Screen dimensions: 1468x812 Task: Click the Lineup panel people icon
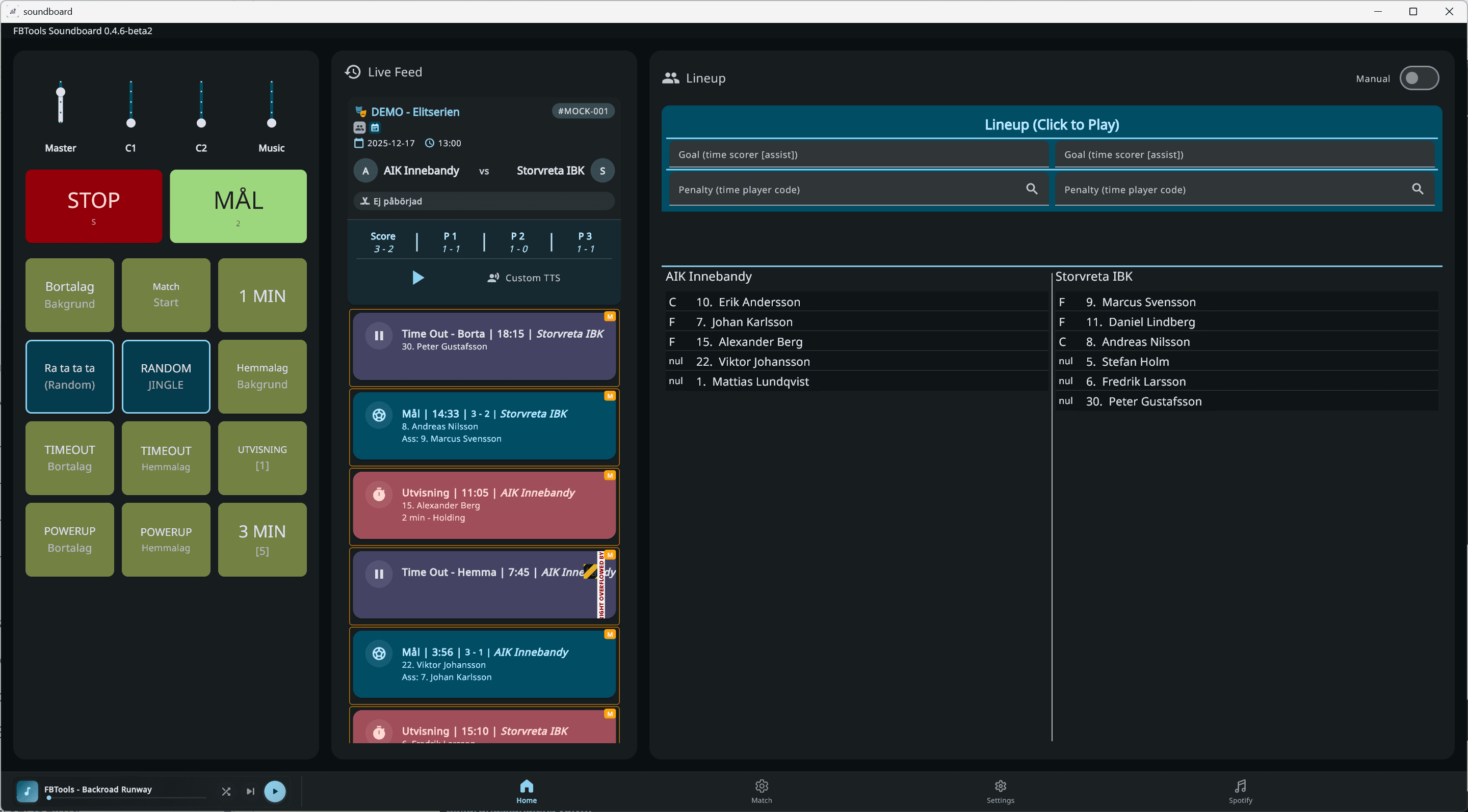(670, 78)
